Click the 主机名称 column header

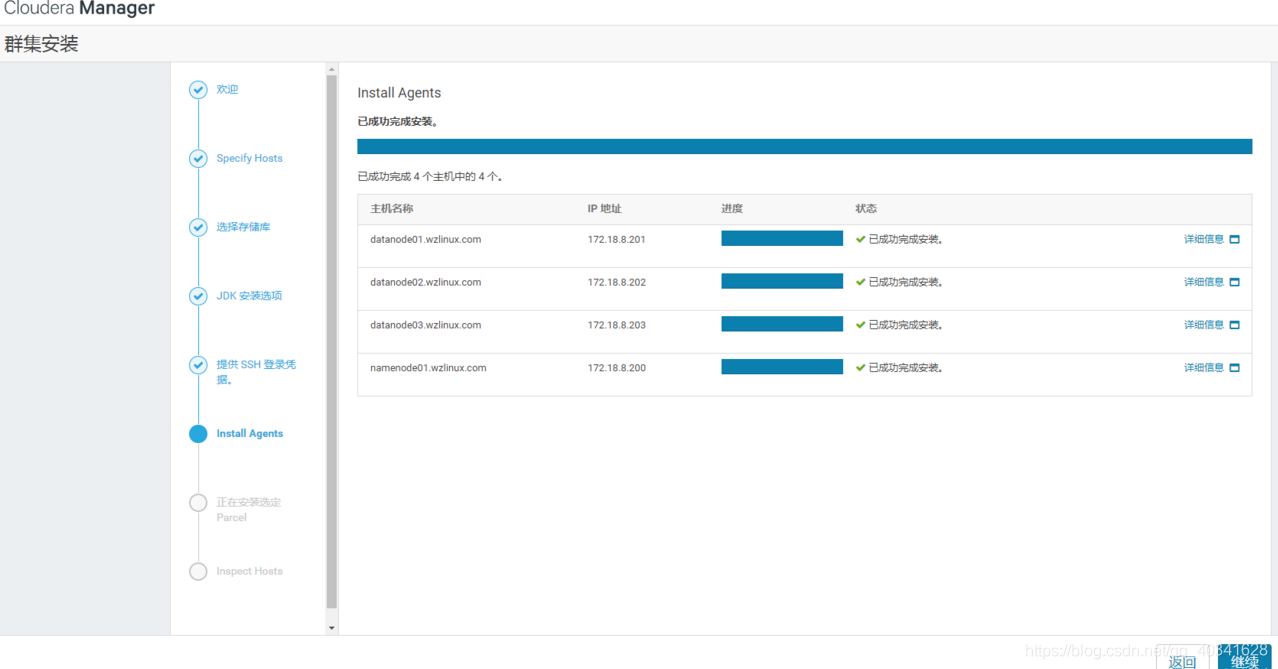[391, 209]
